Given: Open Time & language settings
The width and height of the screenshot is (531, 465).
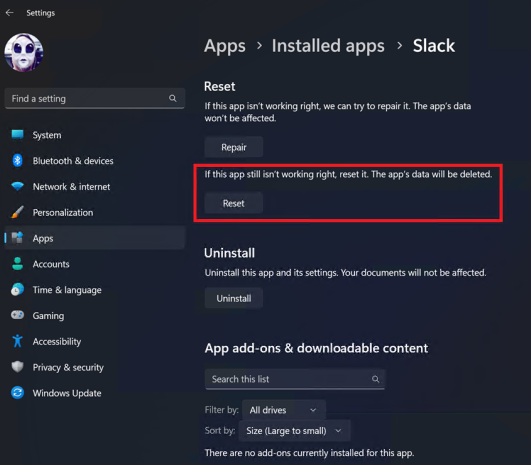Looking at the screenshot, I should (x=67, y=290).
